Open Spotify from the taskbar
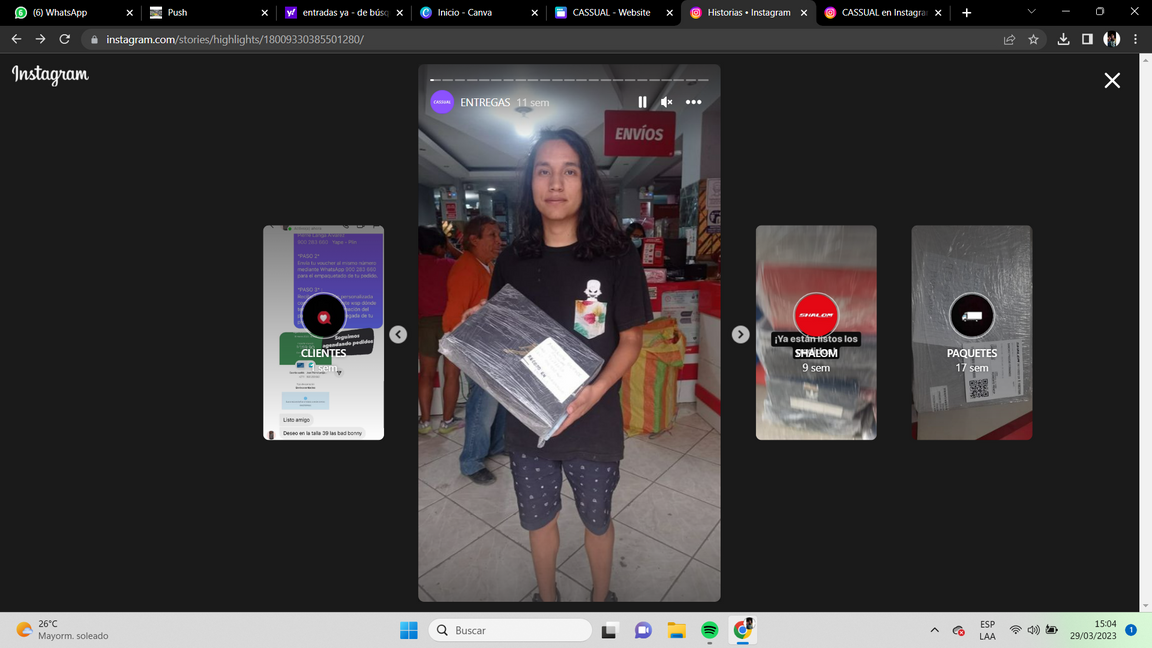 (x=709, y=630)
